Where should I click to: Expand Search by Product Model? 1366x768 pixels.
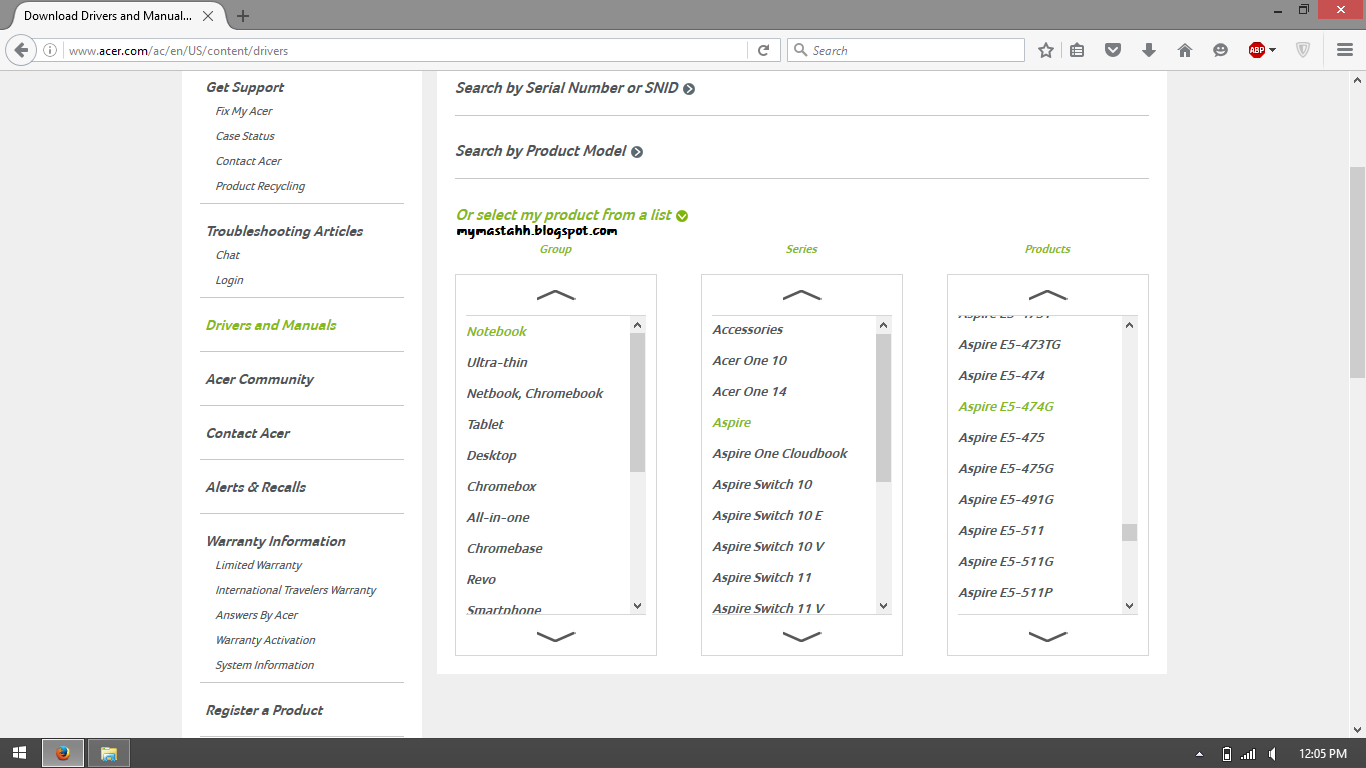[549, 151]
